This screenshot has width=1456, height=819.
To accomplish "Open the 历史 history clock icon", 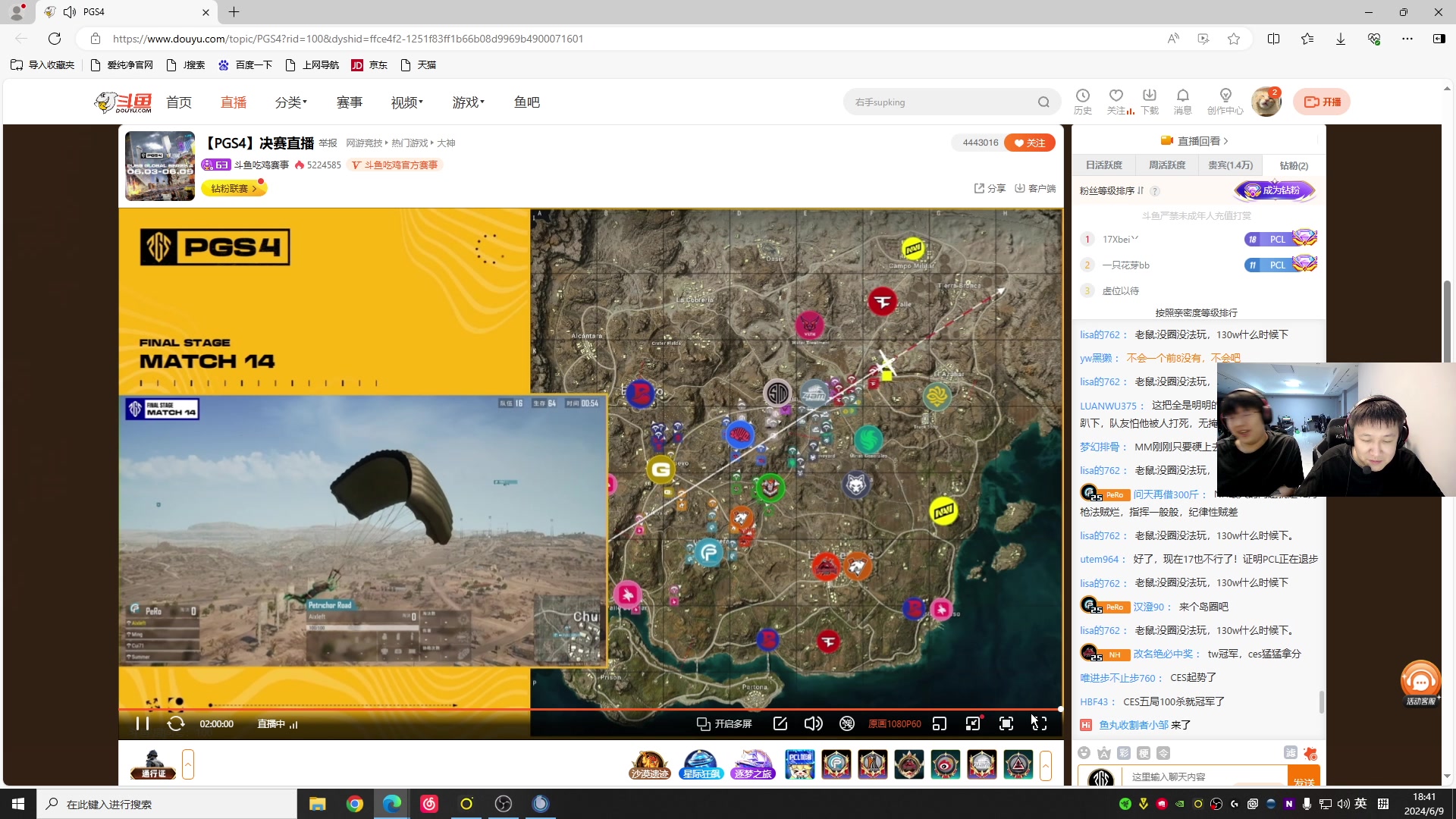I will pos(1083,102).
